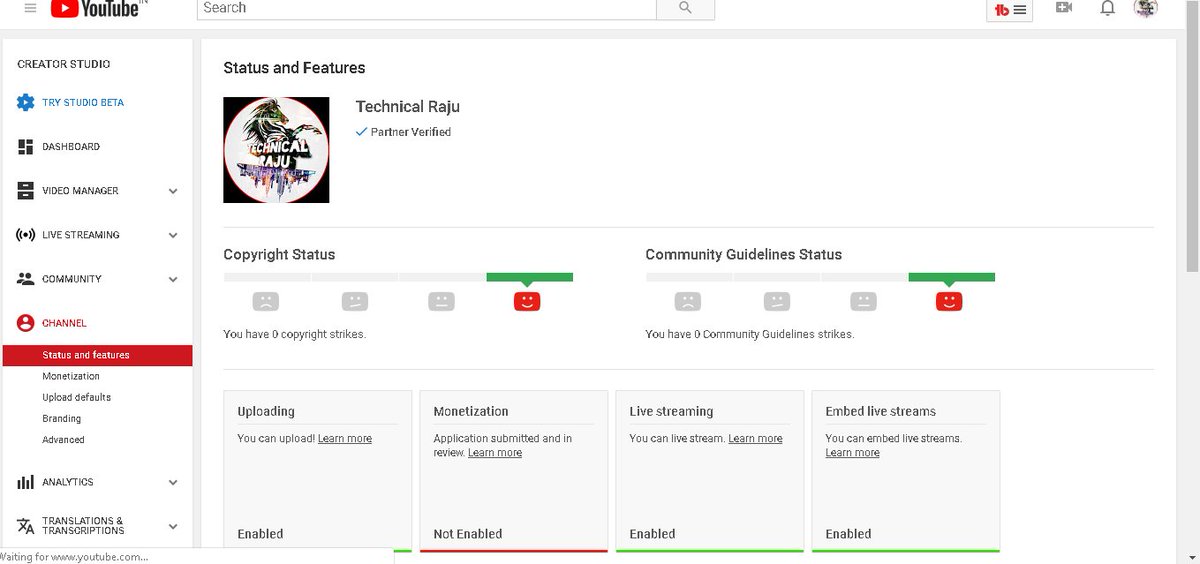The height and width of the screenshot is (564, 1200).
Task: Click the Technical Raju channel thumbnail
Action: pos(276,150)
